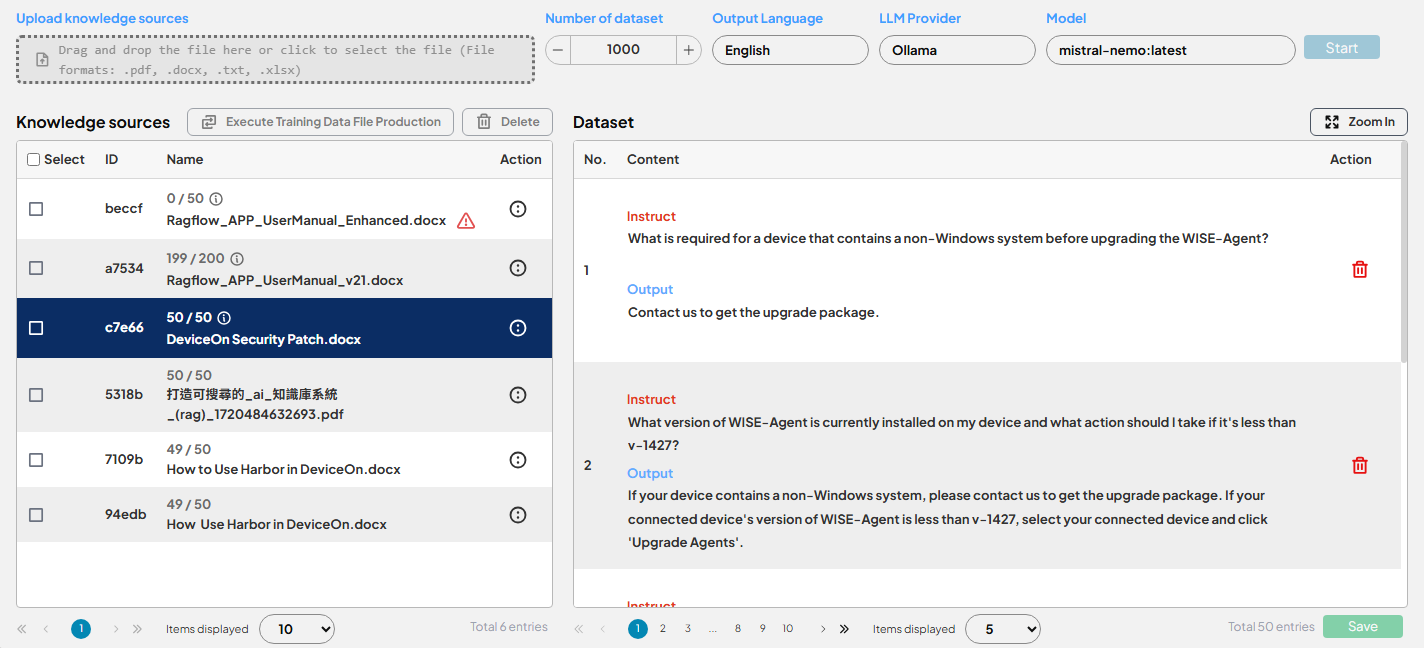This screenshot has height=648, width=1424.
Task: Select checkbox for row 94edb
Action: 36,515
